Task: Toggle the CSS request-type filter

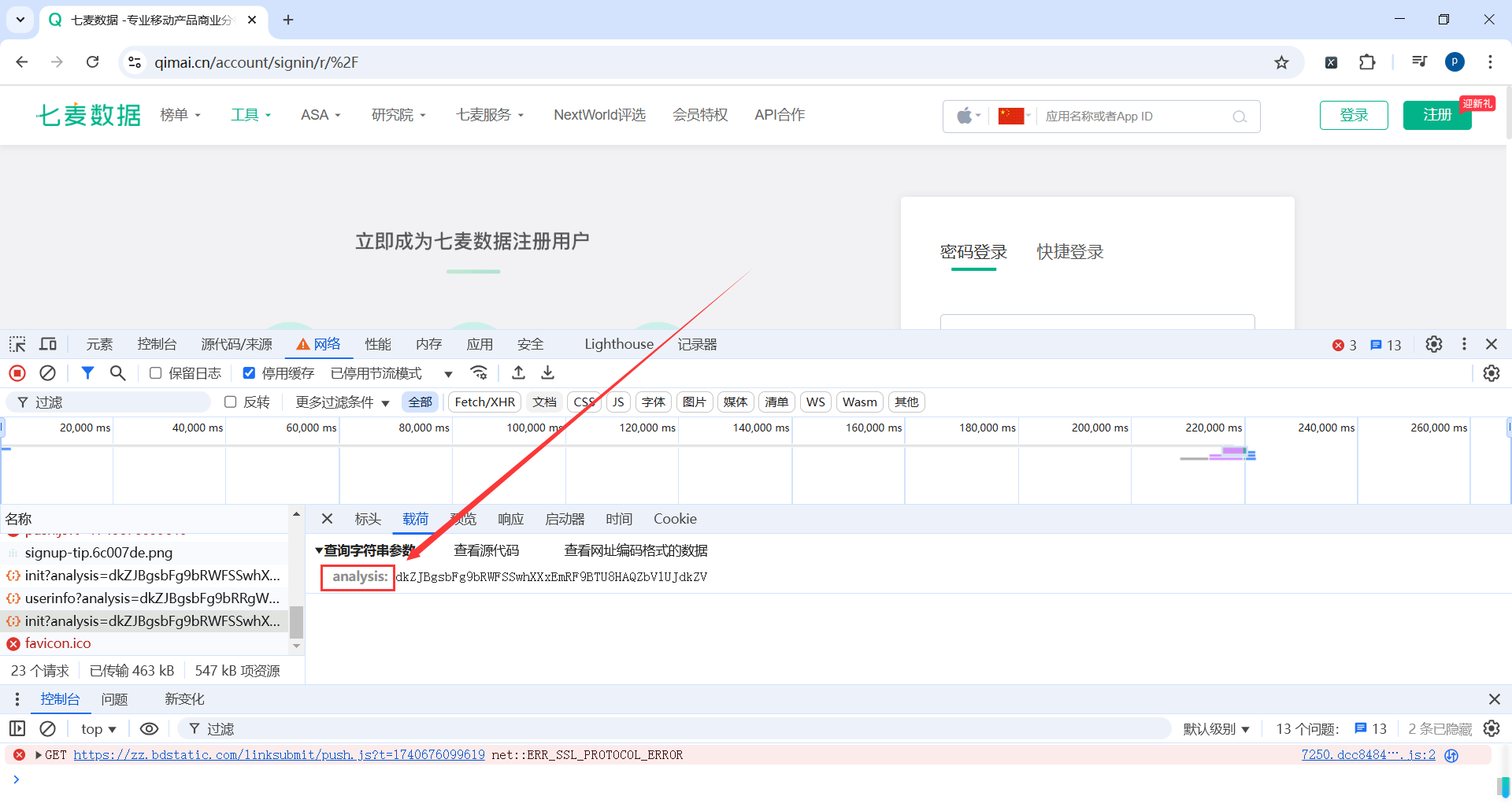Action: pyautogui.click(x=584, y=402)
